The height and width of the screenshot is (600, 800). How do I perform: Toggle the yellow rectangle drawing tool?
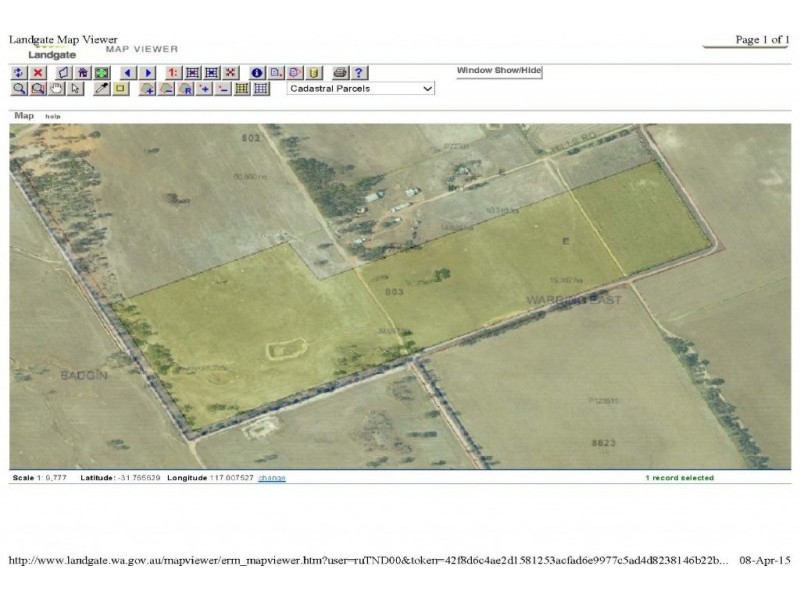click(118, 89)
